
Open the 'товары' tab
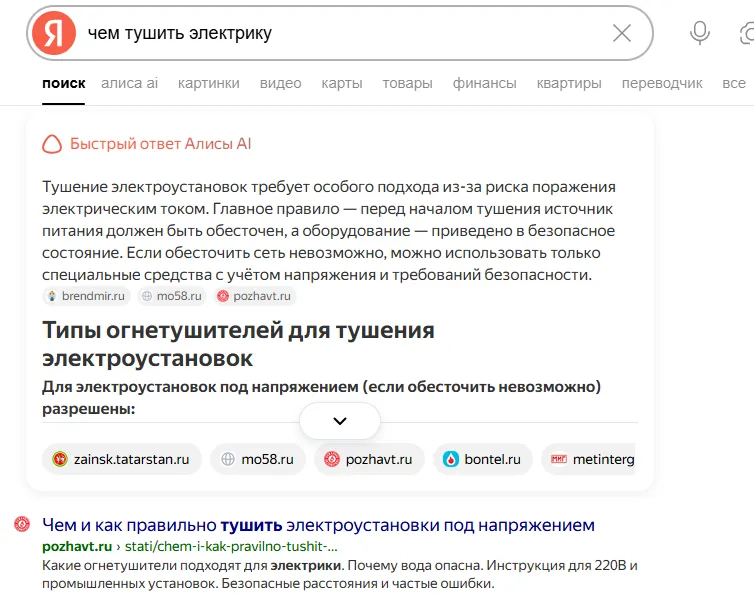click(407, 83)
